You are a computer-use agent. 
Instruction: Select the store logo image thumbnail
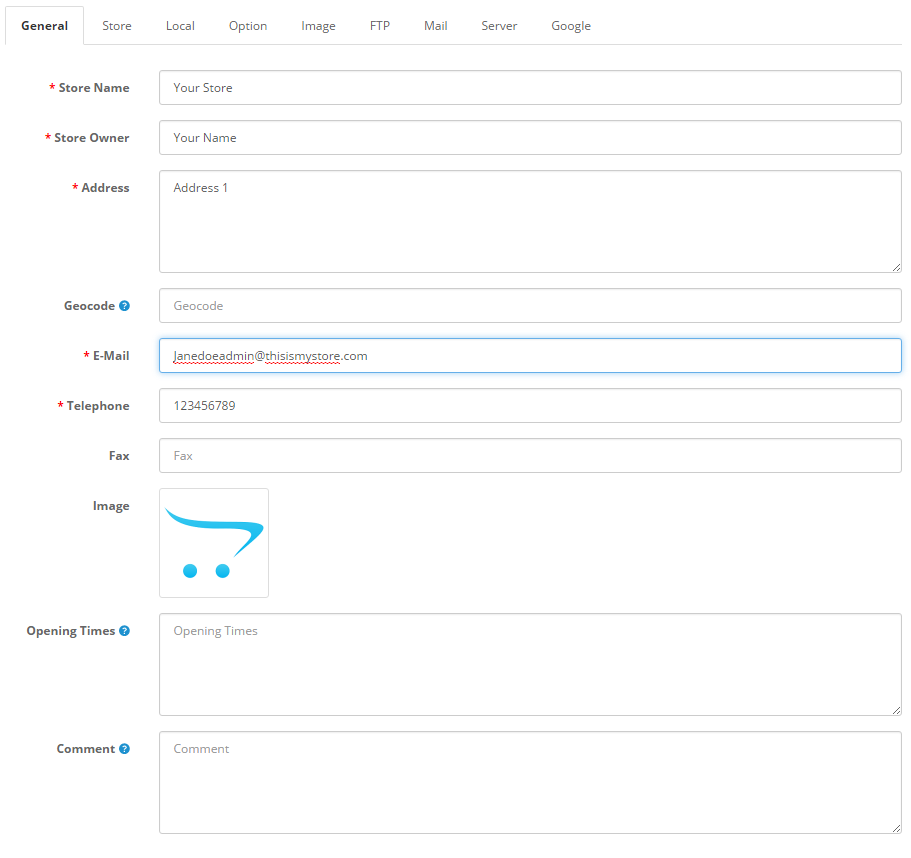point(214,543)
